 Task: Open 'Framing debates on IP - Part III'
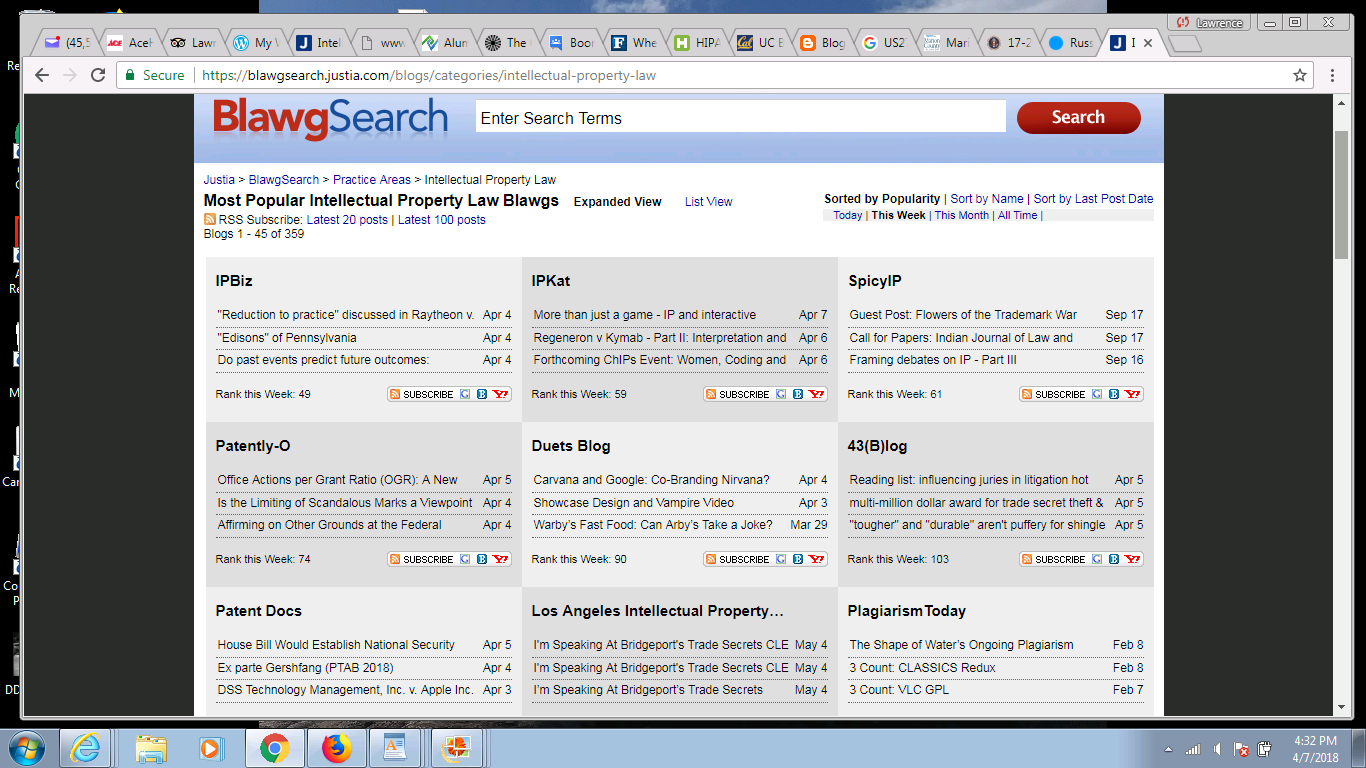932,360
